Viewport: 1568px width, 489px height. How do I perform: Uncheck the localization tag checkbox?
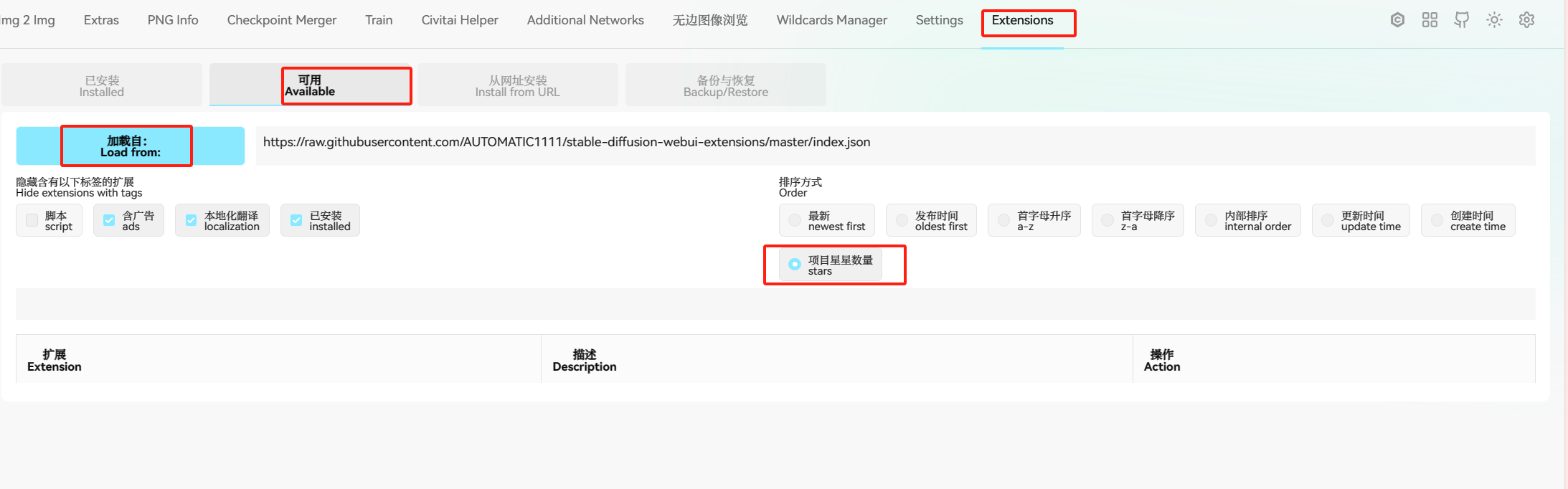(x=192, y=221)
